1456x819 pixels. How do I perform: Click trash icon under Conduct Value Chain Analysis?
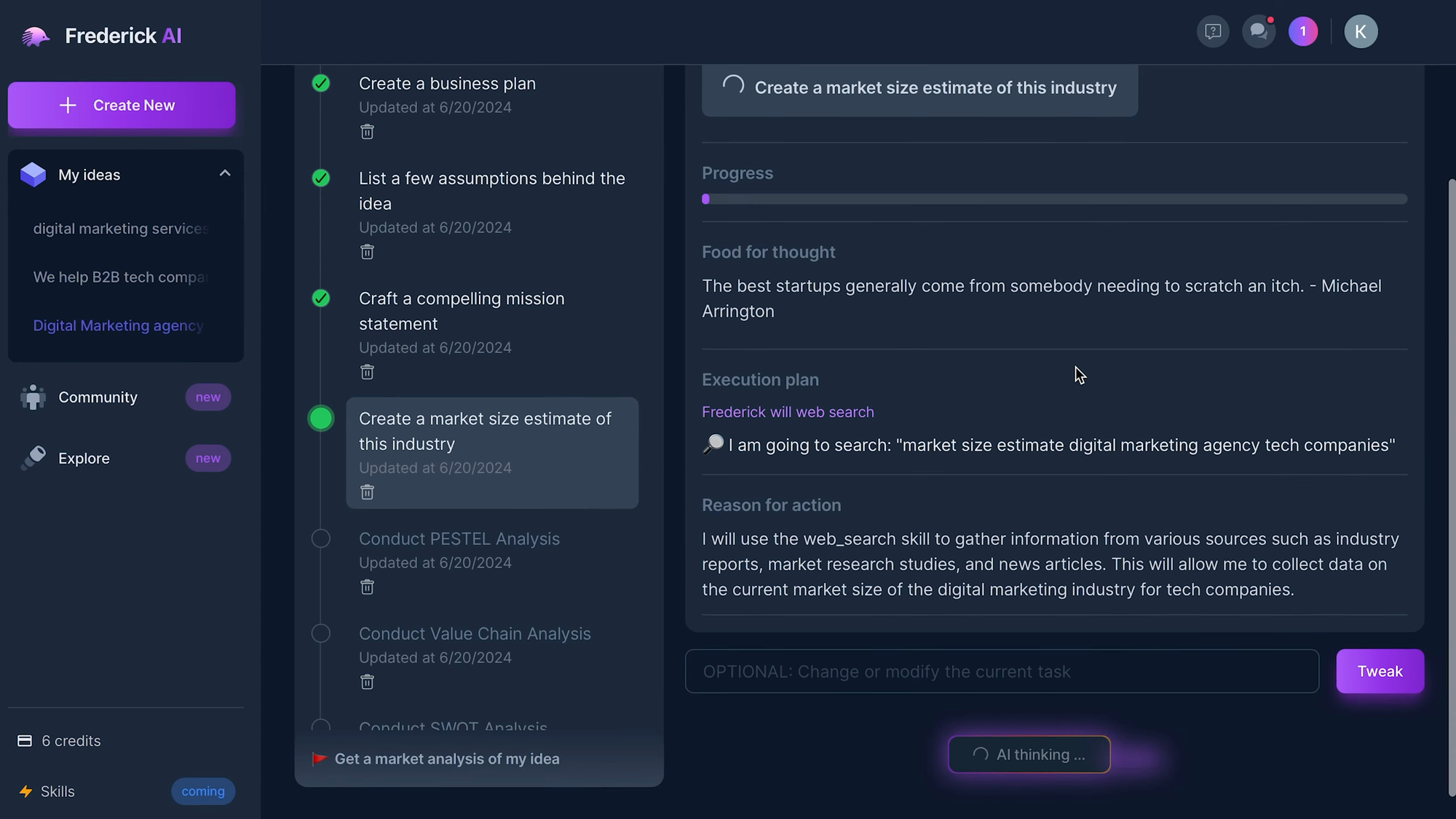click(x=367, y=681)
